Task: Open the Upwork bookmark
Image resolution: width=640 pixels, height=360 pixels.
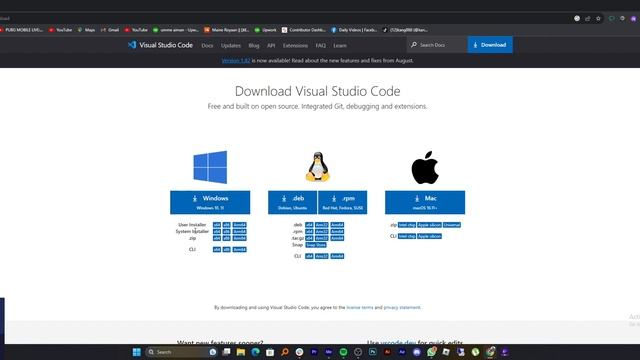Action: (266, 30)
